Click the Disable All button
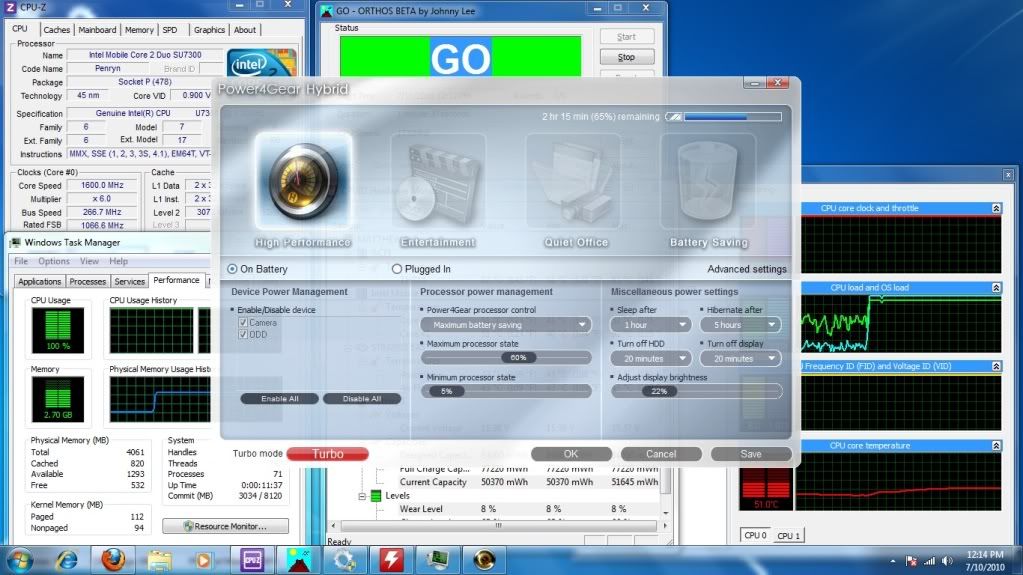Viewport: 1023px width, 575px height. point(362,399)
